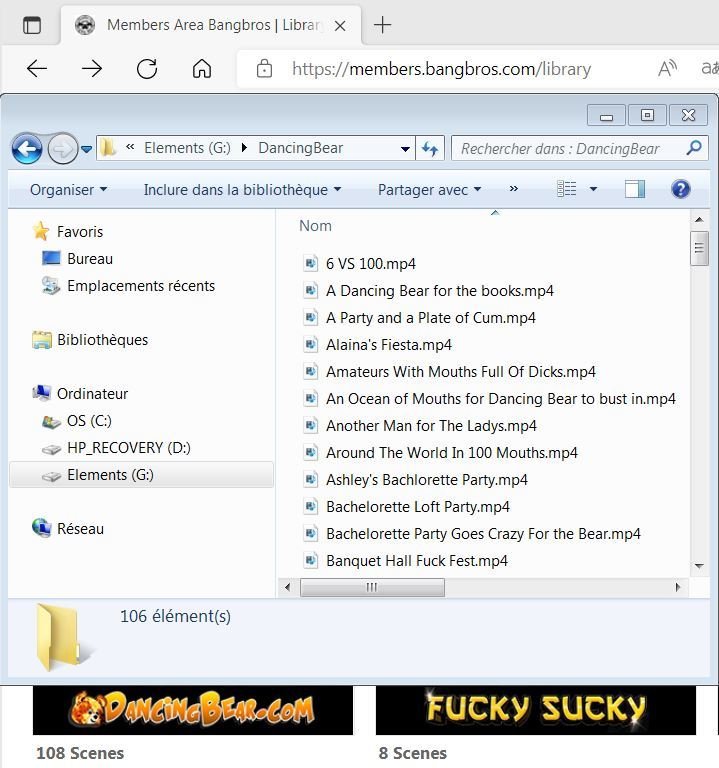Show more toolbar commands chevron

[x=513, y=189]
